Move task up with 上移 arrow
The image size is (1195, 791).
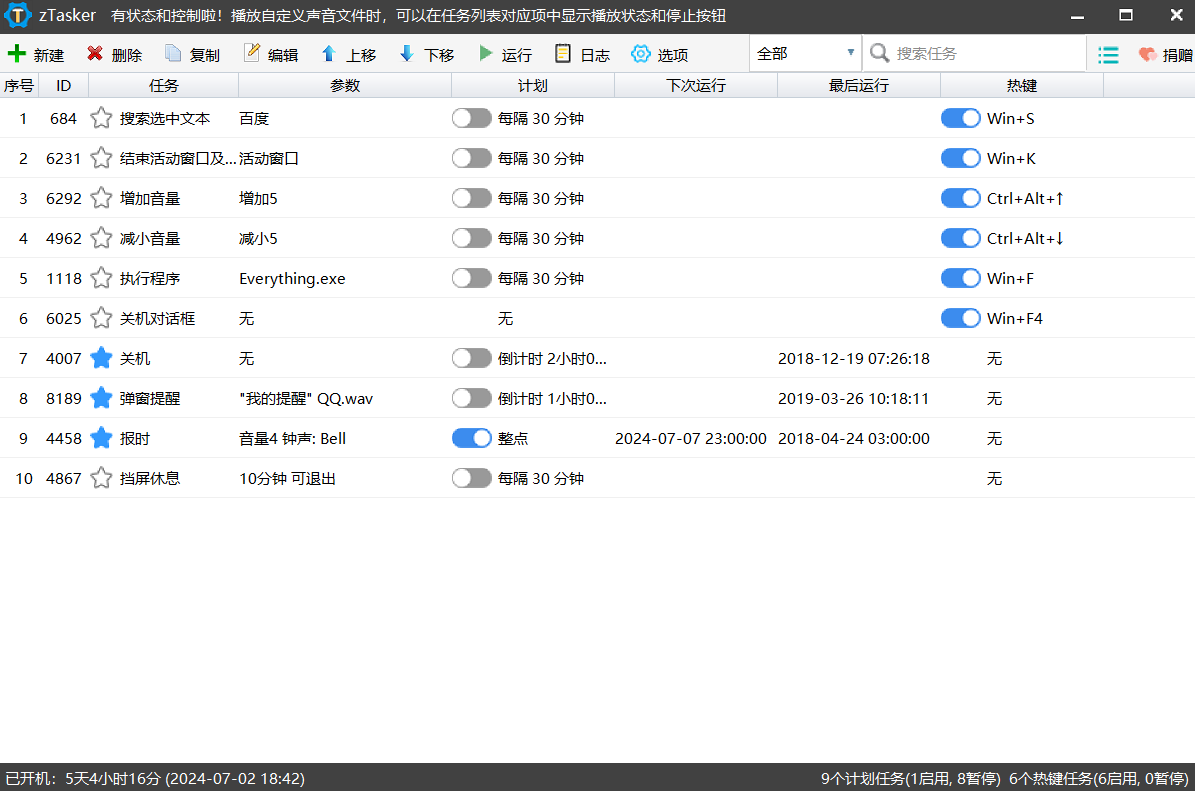point(328,53)
